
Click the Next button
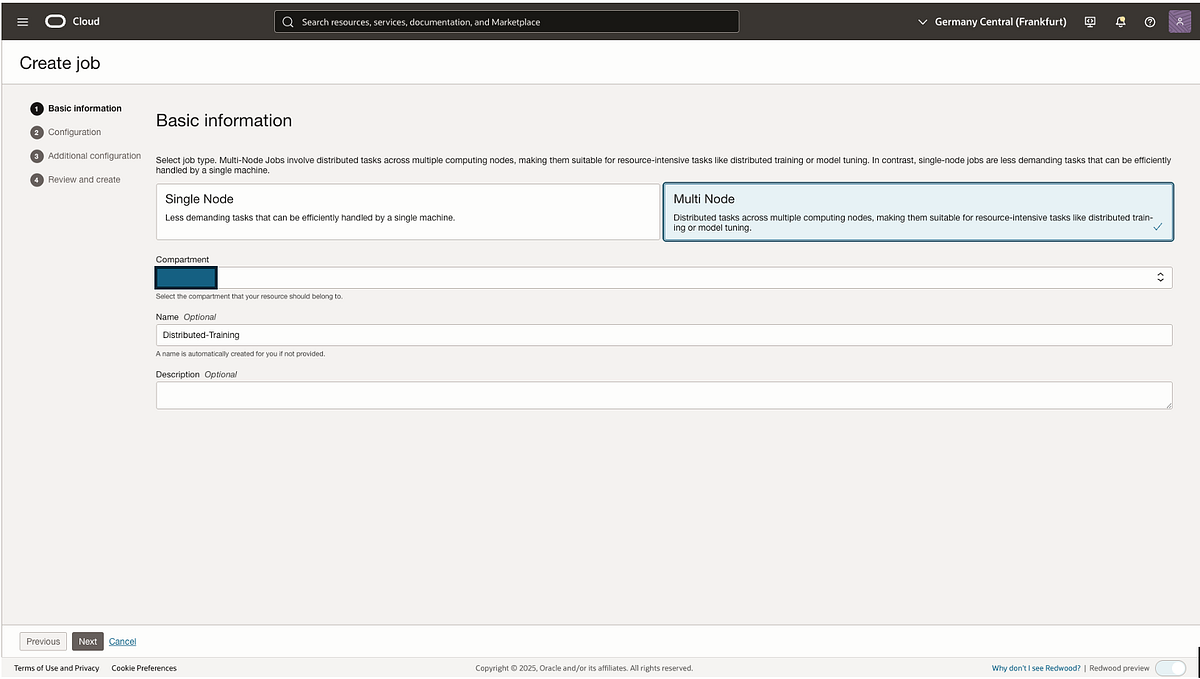(88, 641)
